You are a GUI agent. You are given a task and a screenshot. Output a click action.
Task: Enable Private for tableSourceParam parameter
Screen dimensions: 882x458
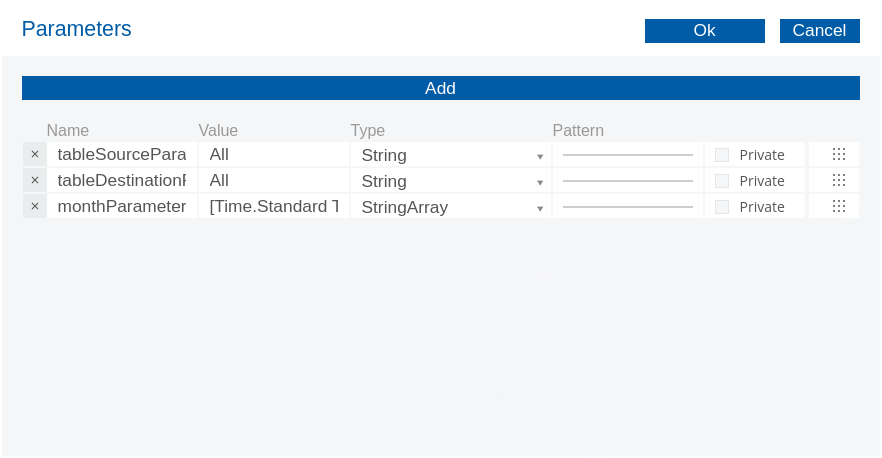tap(722, 155)
